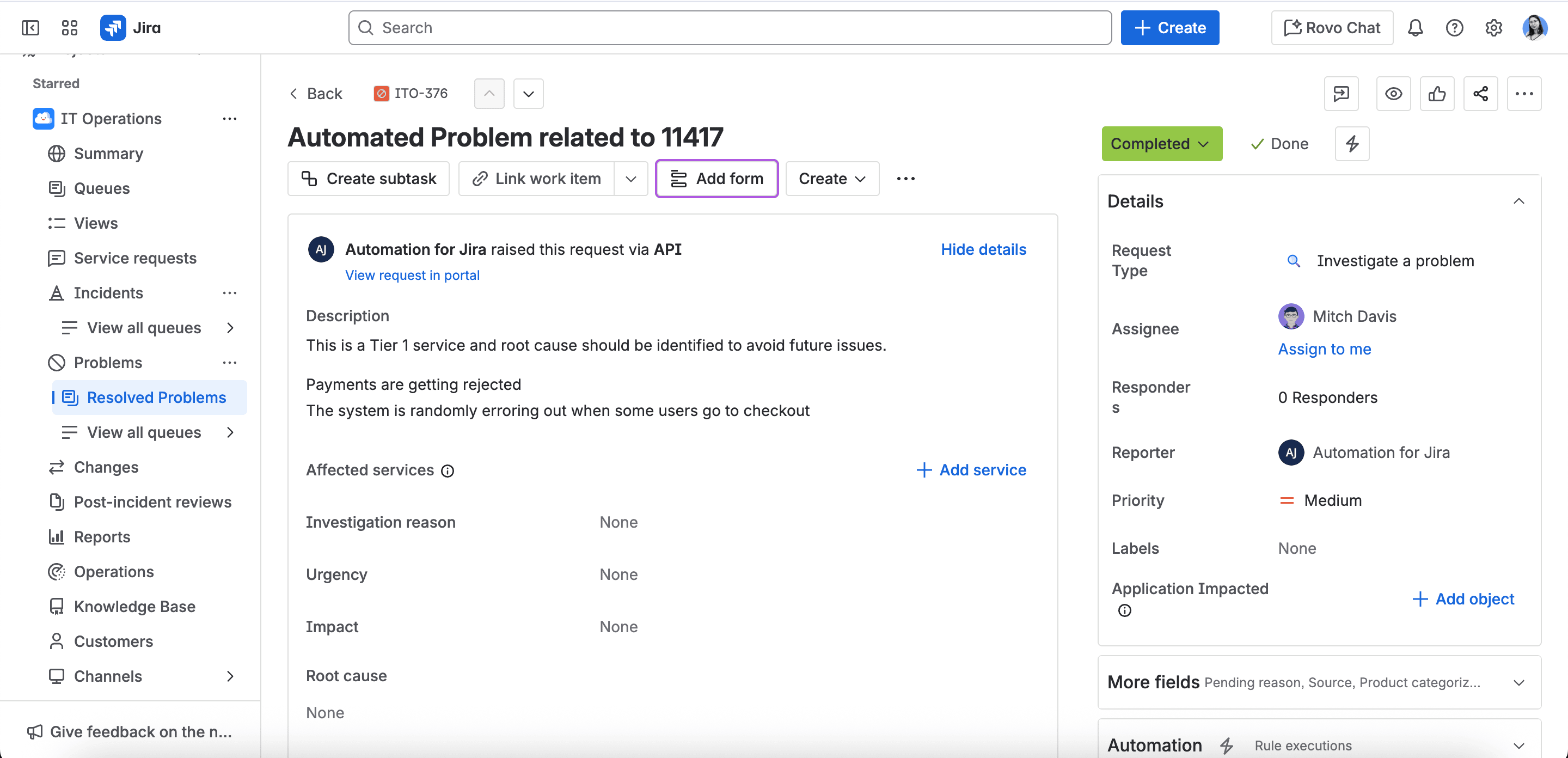Open the Create dropdown beside Add form

coord(831,179)
